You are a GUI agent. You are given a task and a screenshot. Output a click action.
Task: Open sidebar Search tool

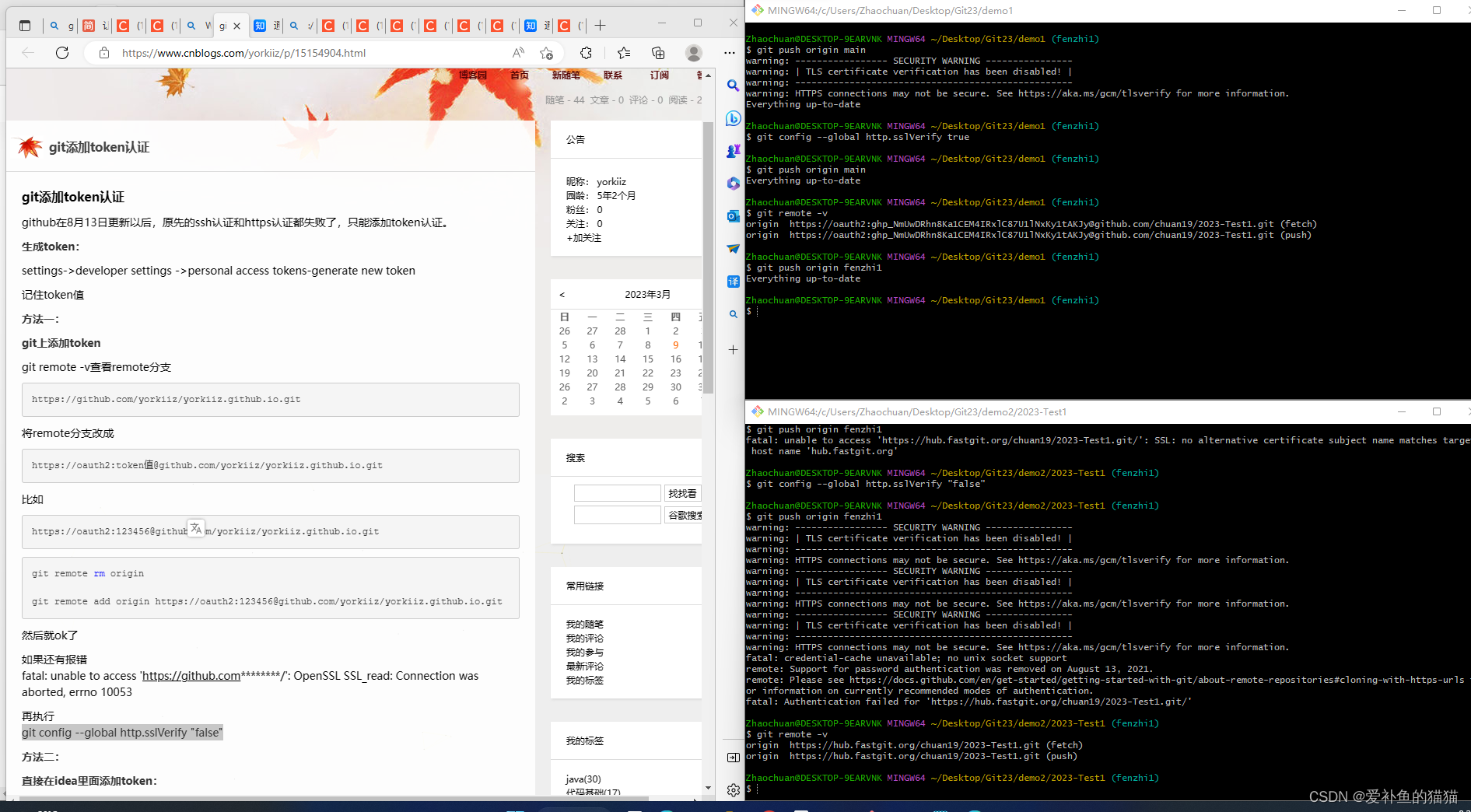733,86
